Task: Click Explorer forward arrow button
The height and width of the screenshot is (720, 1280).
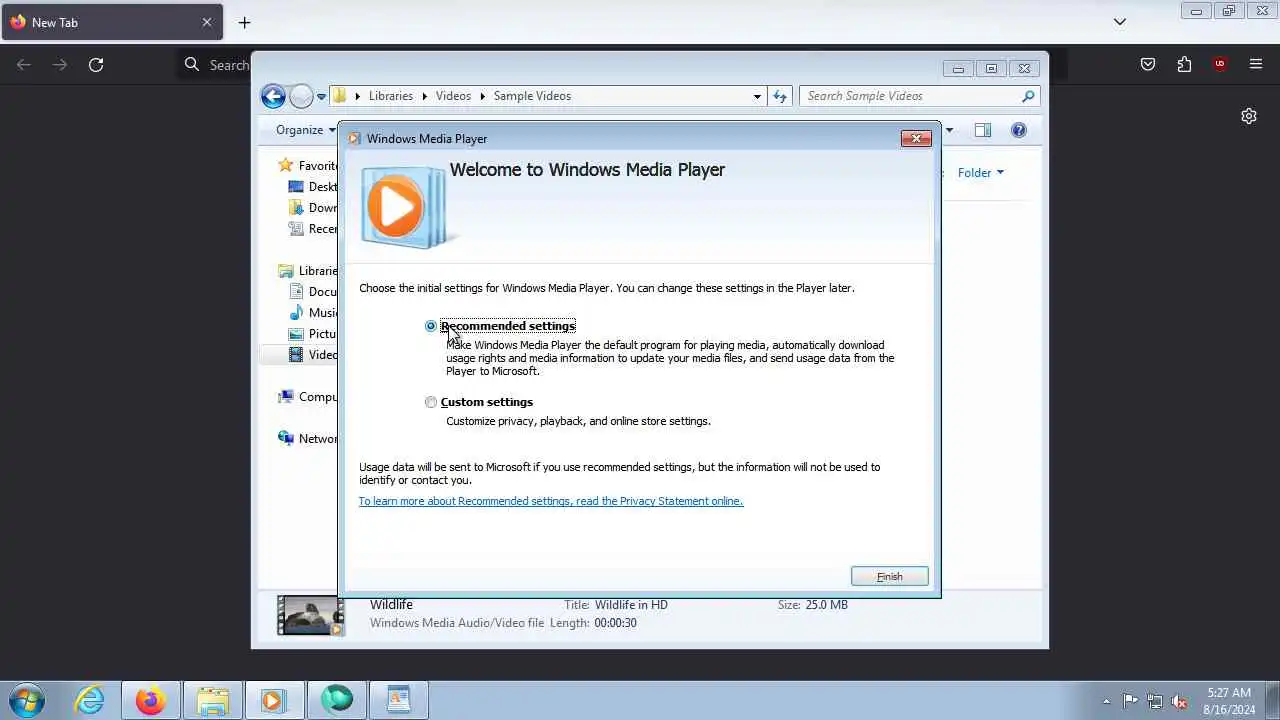Action: (x=301, y=96)
